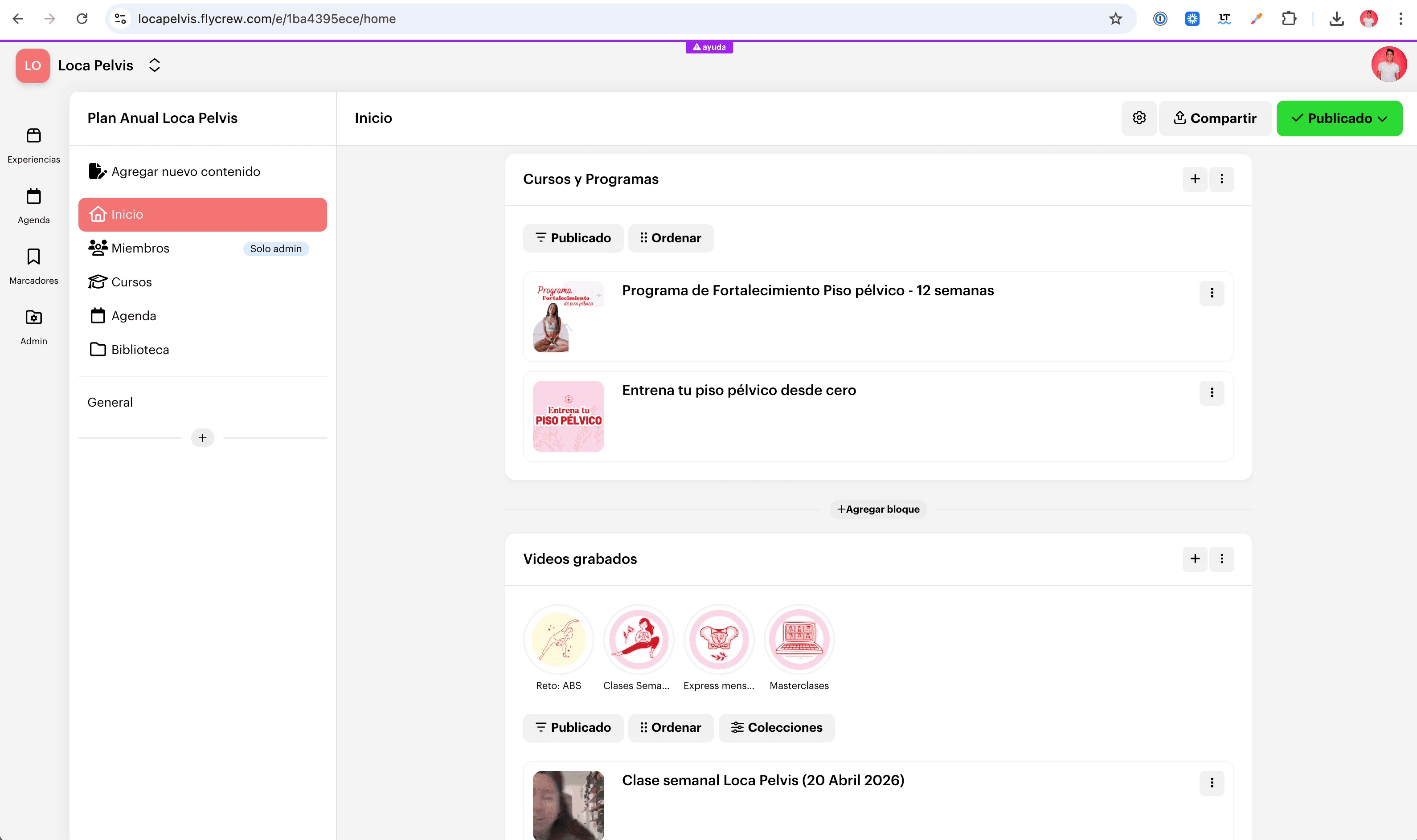Click plus icon in Cursos y Programas block
The image size is (1417, 840).
coord(1195,179)
